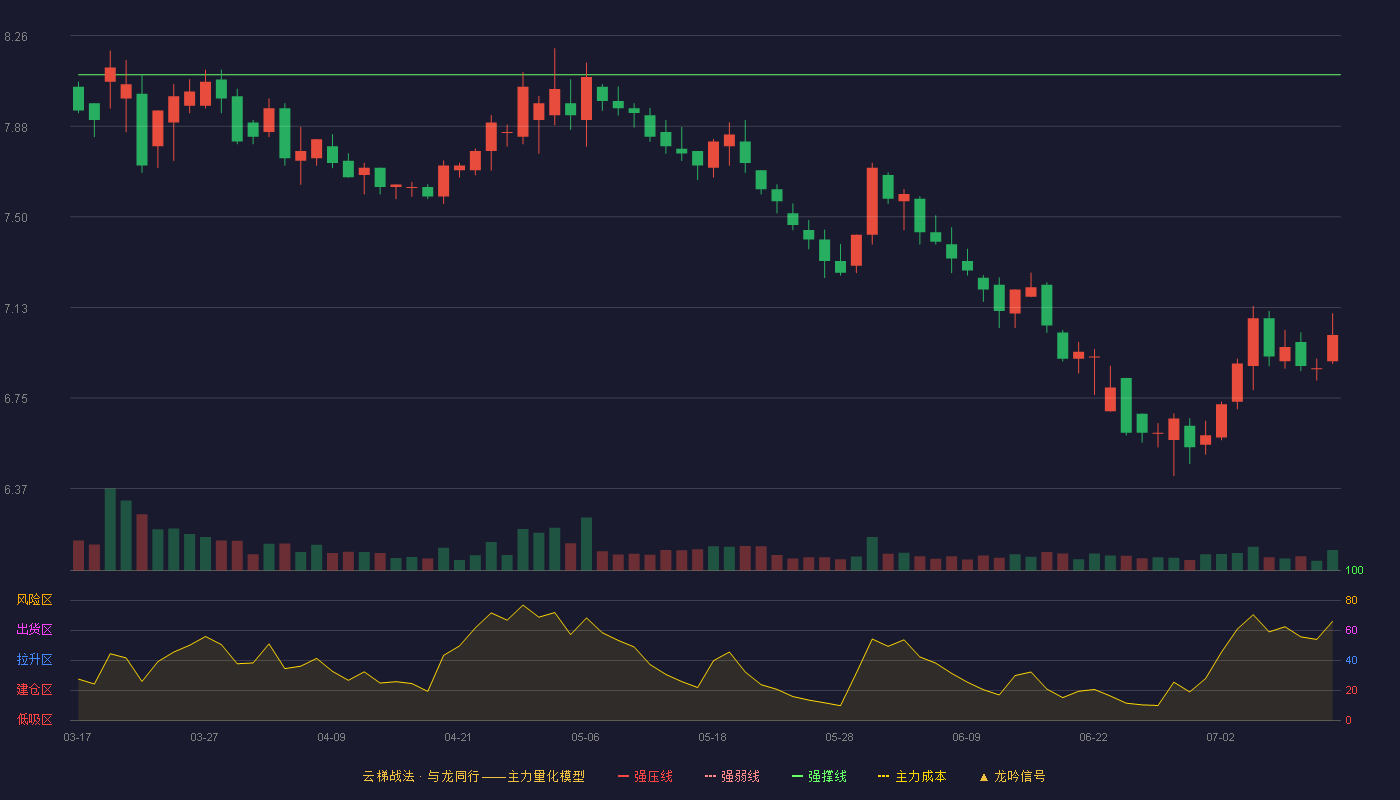Click the 6.37 price axis label
This screenshot has width=1400, height=800.
tap(16, 490)
